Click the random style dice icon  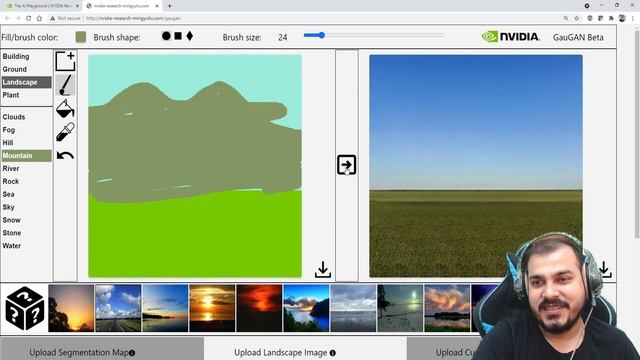24,308
